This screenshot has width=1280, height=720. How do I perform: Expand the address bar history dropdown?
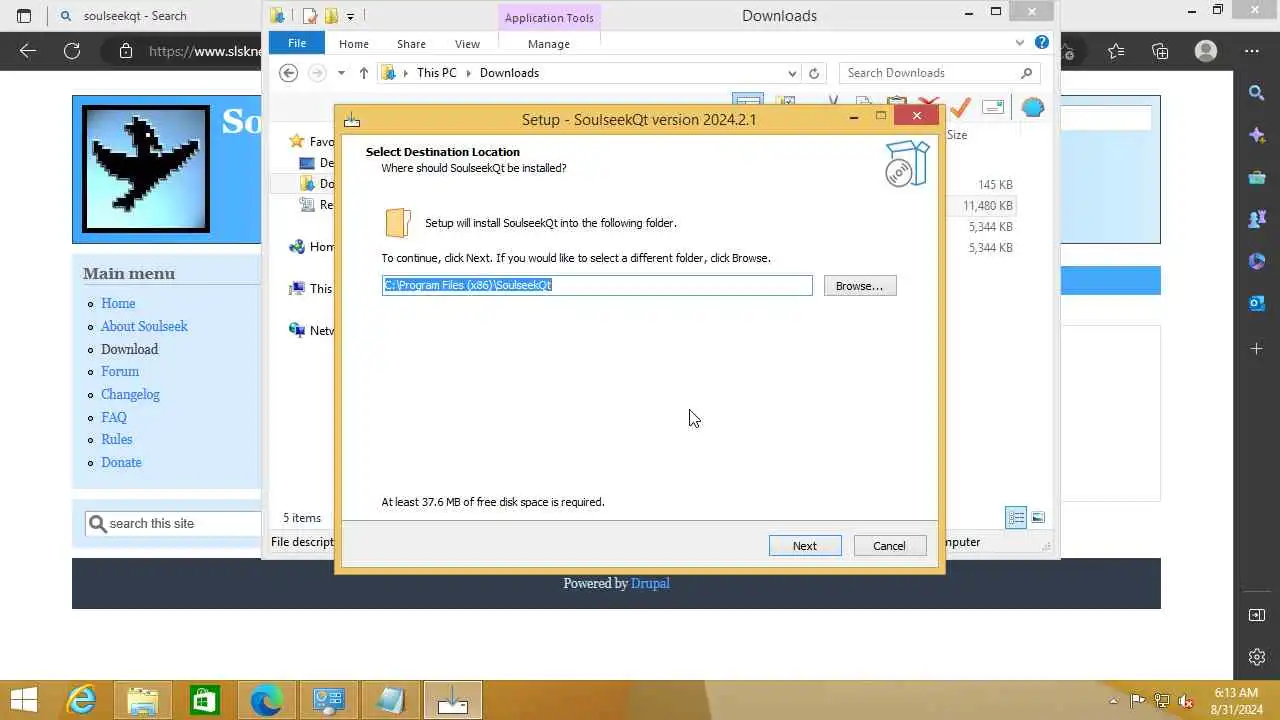coord(792,73)
